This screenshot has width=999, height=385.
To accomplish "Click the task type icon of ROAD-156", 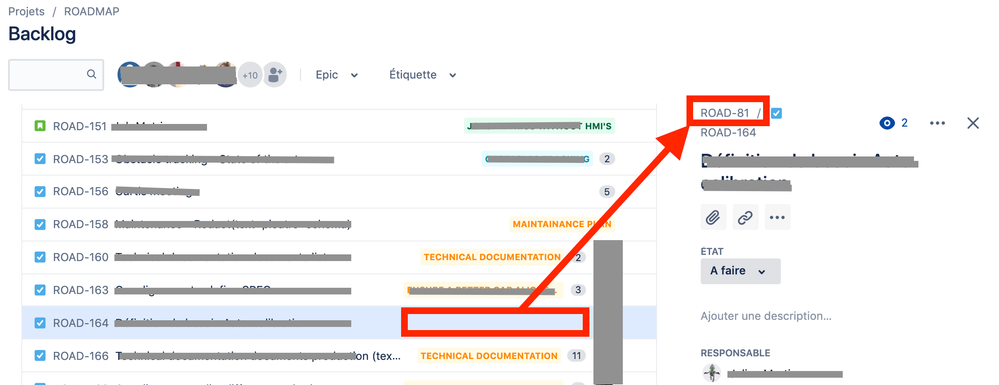I will 40,191.
